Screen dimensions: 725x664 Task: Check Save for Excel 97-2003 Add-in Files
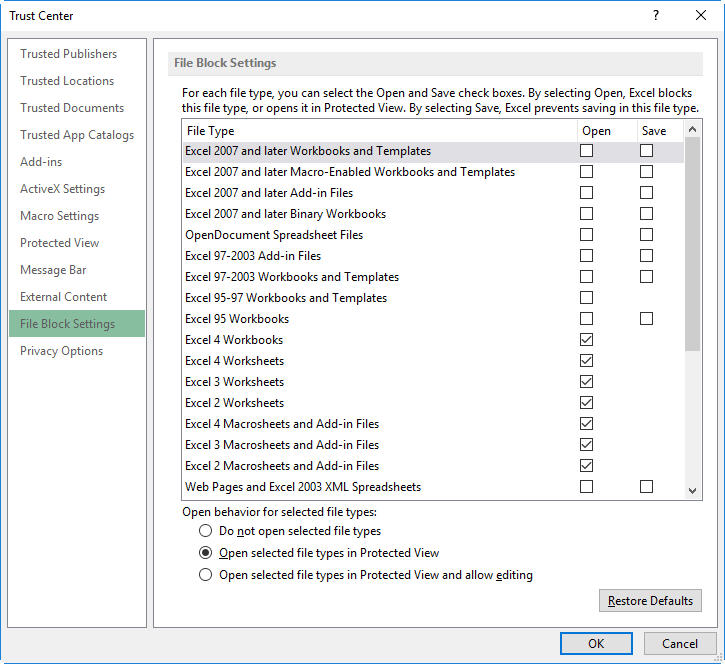pyautogui.click(x=646, y=256)
